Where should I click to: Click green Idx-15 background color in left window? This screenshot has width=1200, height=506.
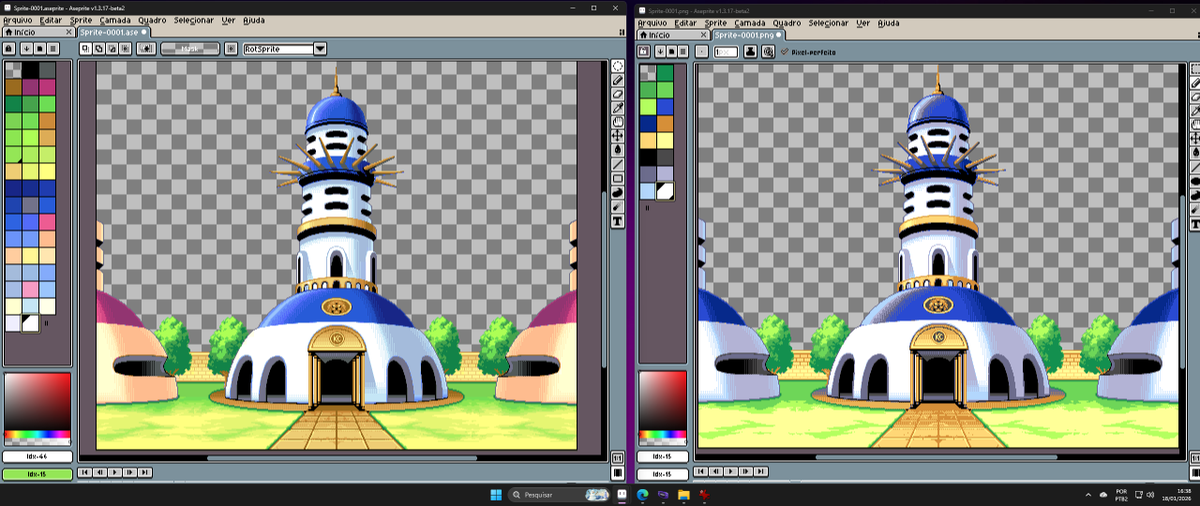point(37,473)
